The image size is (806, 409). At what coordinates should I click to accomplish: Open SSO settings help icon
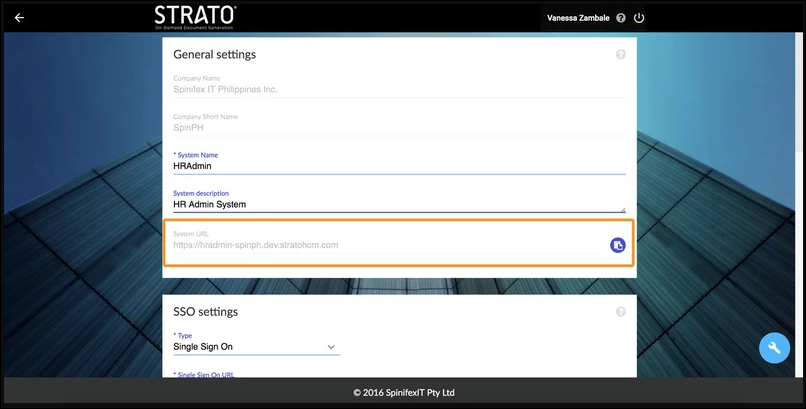point(621,311)
